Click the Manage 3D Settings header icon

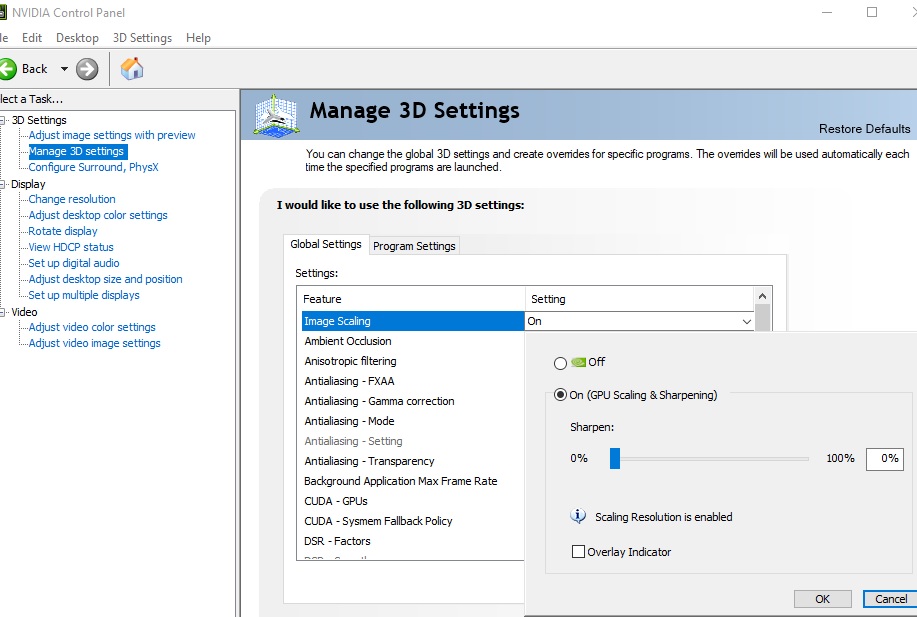click(277, 115)
